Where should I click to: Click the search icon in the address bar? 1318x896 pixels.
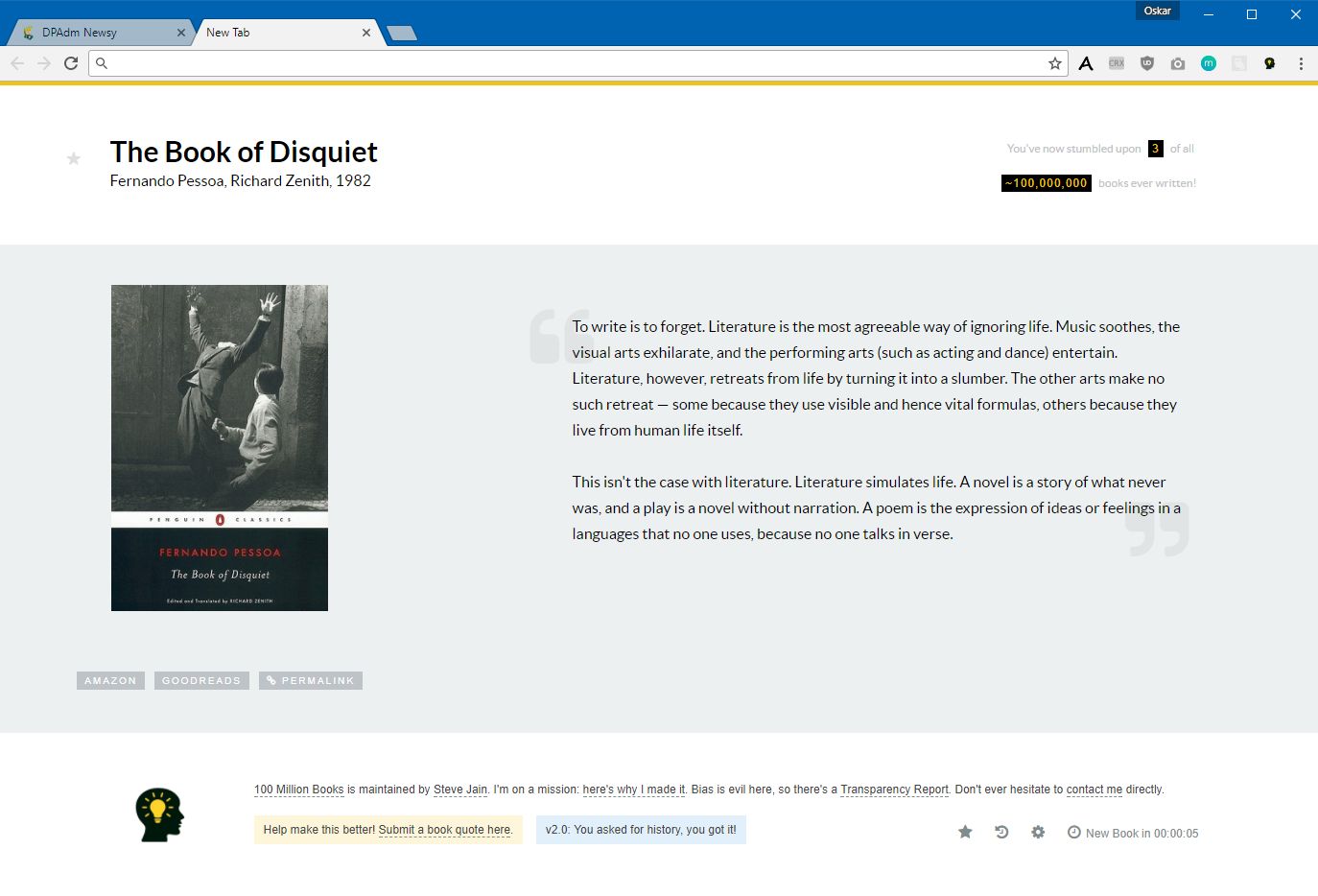[x=102, y=63]
